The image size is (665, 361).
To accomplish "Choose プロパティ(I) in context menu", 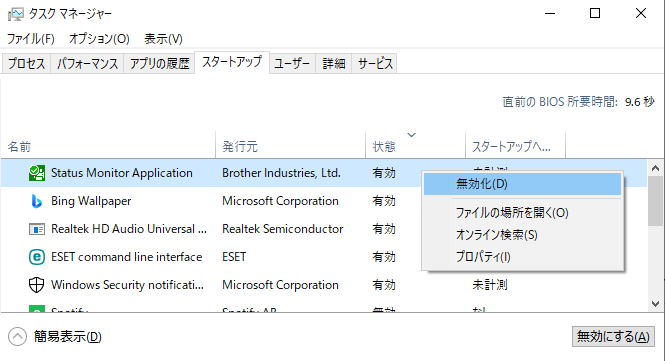I will (522, 257).
